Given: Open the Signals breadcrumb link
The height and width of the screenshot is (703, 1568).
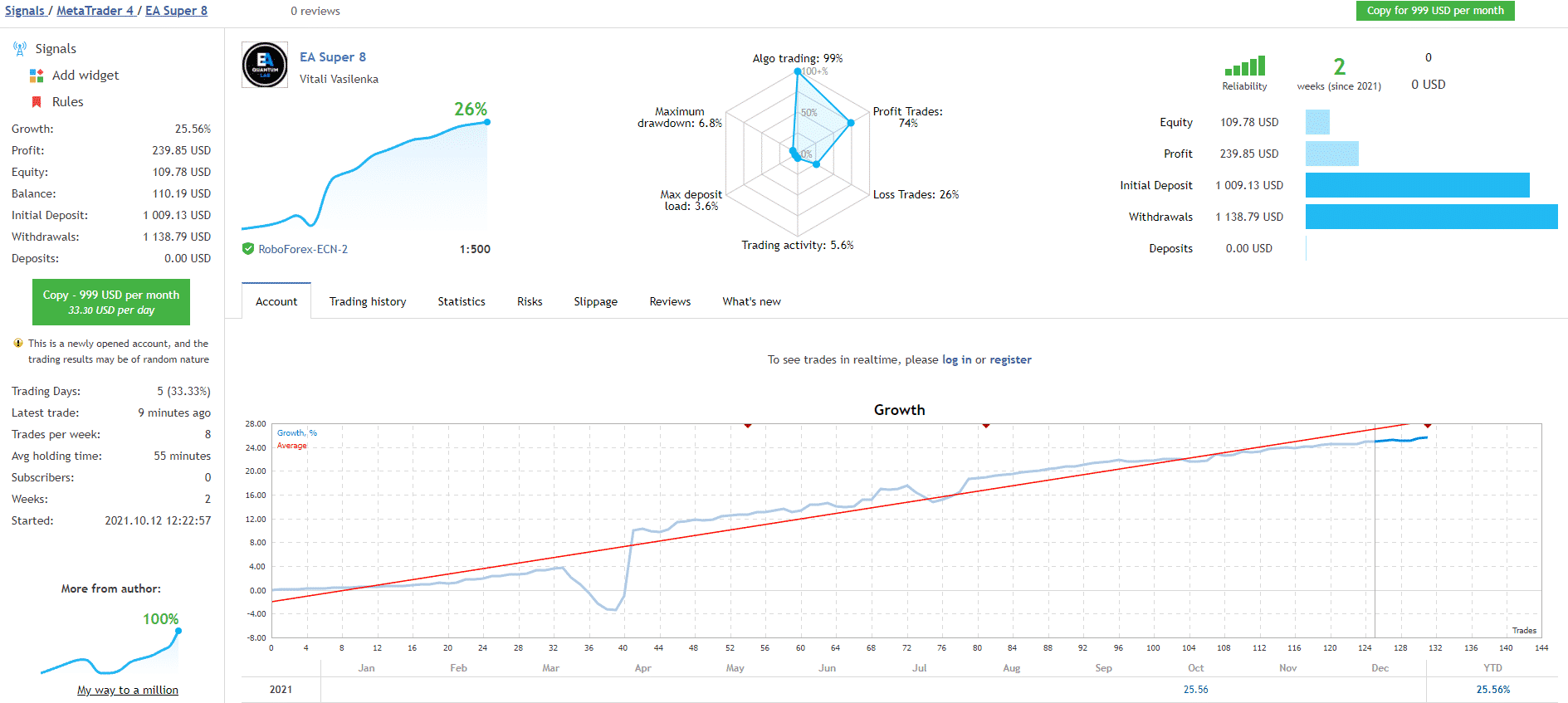Looking at the screenshot, I should click(24, 11).
